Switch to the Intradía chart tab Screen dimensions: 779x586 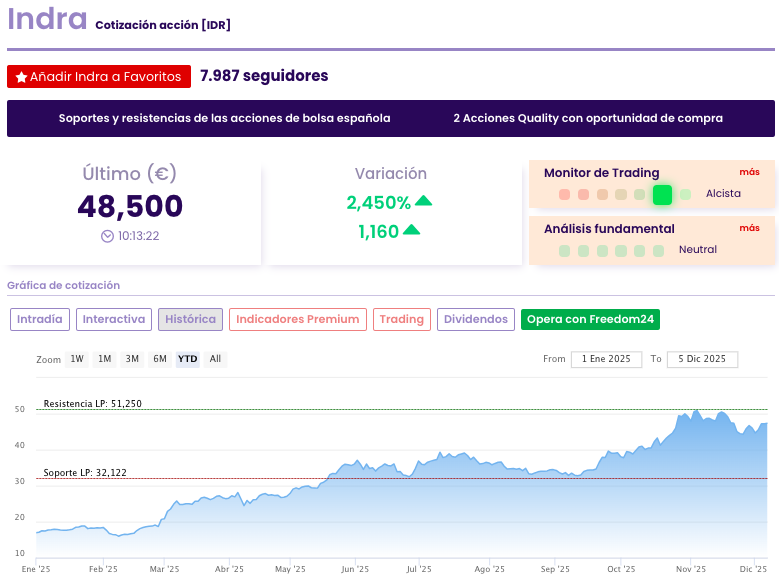pyautogui.click(x=40, y=319)
